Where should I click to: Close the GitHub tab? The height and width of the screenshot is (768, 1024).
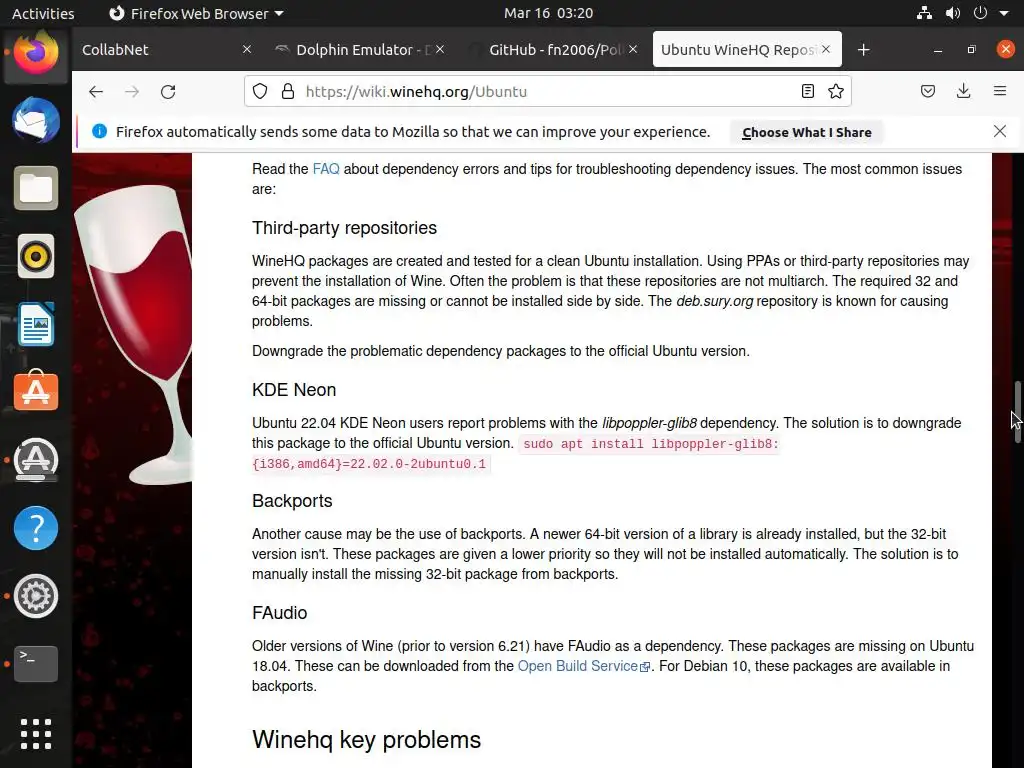633,50
